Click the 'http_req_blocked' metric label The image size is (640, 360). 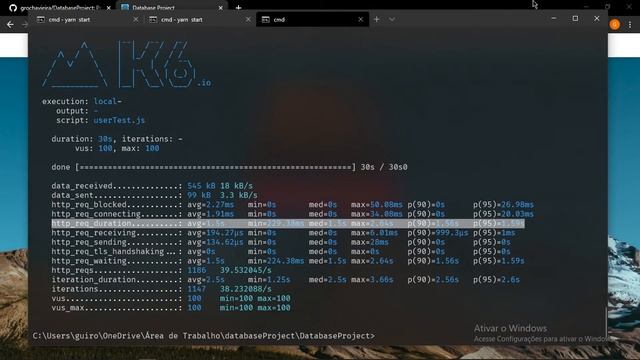click(x=89, y=204)
